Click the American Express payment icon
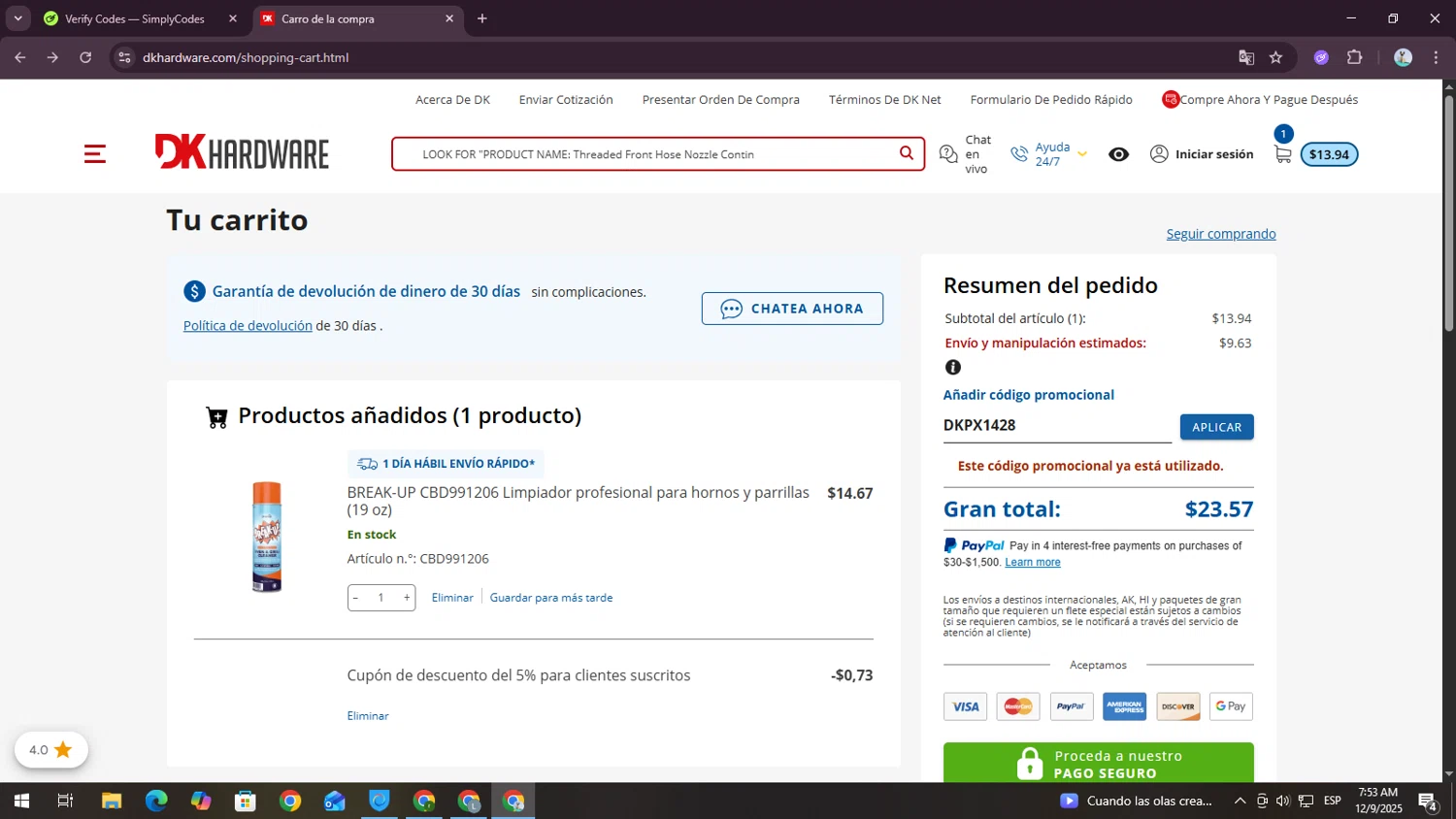The width and height of the screenshot is (1456, 819). (x=1124, y=706)
